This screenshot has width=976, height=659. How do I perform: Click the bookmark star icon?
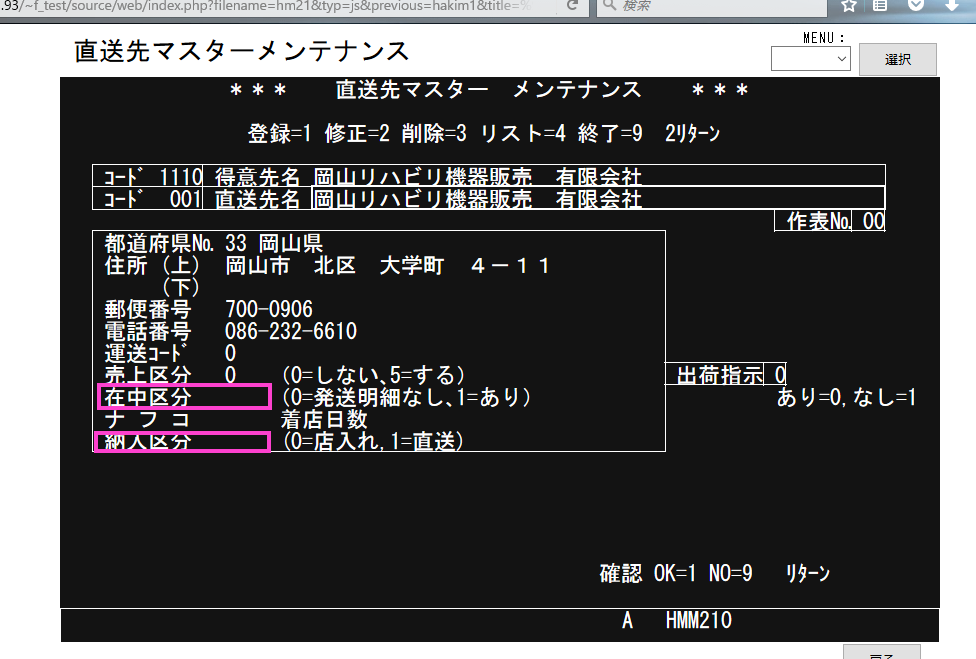848,5
